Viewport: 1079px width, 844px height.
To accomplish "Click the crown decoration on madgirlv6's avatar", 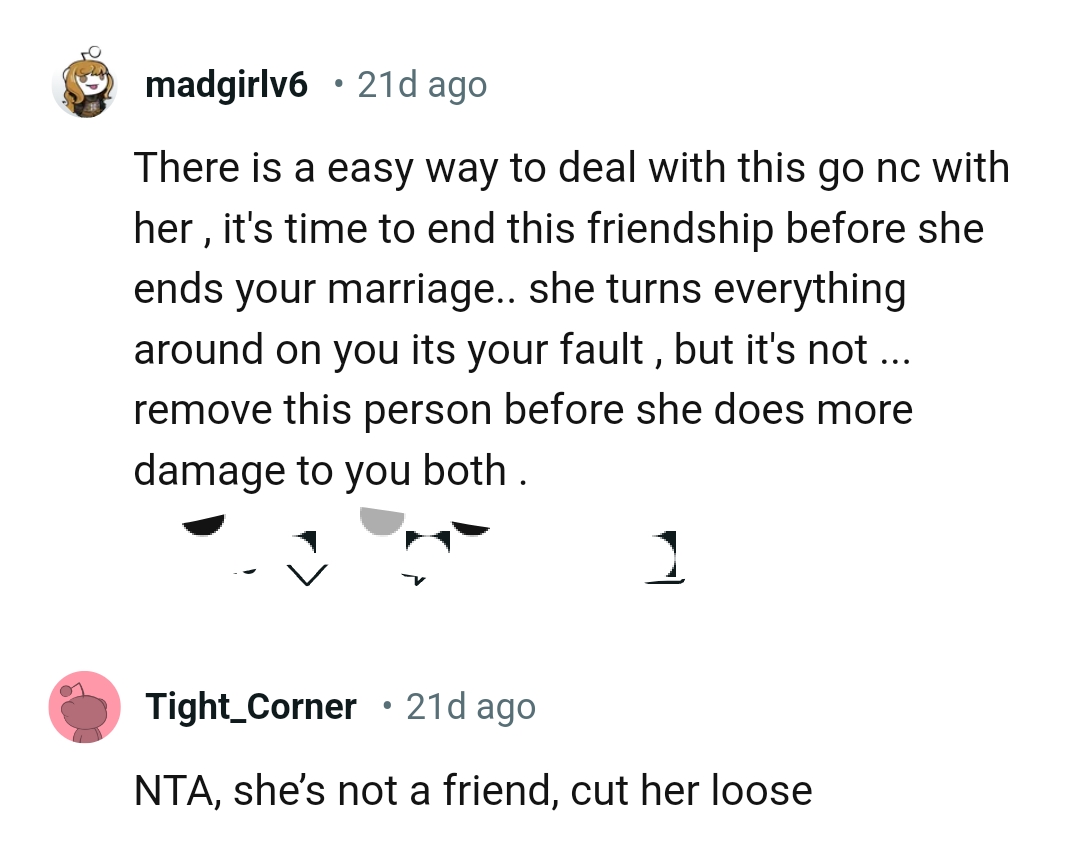I will 95,50.
